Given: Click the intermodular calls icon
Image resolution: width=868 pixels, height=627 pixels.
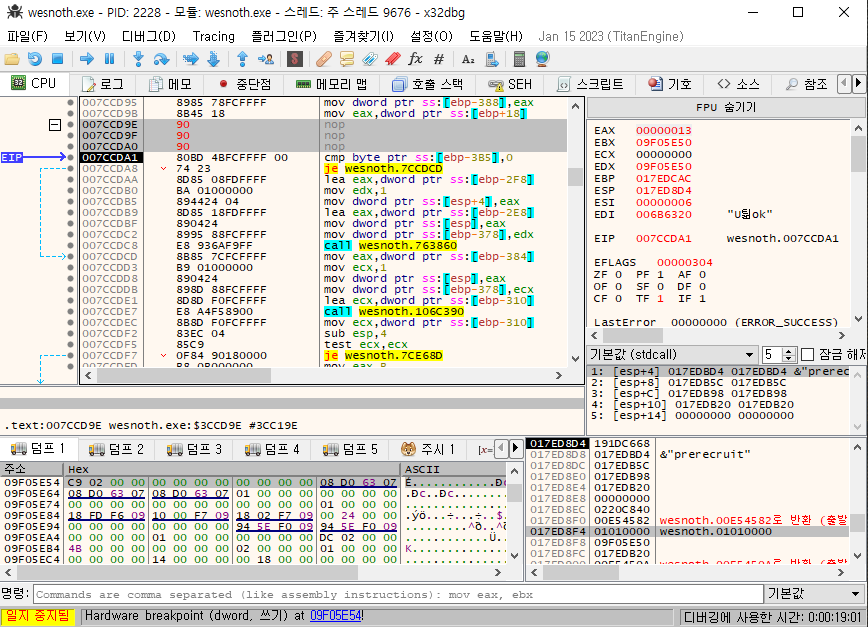Looking at the screenshot, I should coord(491,59).
